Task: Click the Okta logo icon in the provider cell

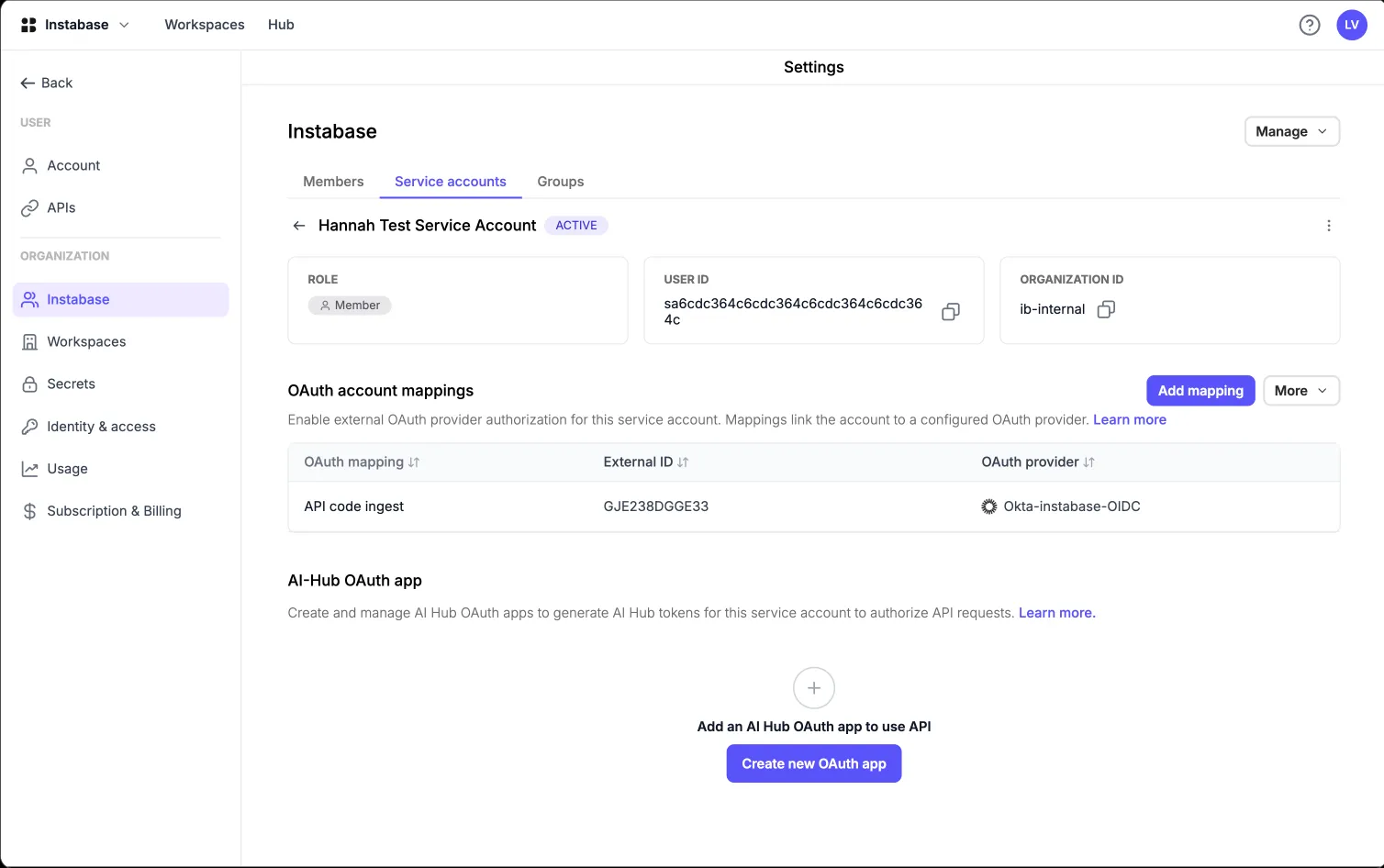Action: click(x=989, y=506)
